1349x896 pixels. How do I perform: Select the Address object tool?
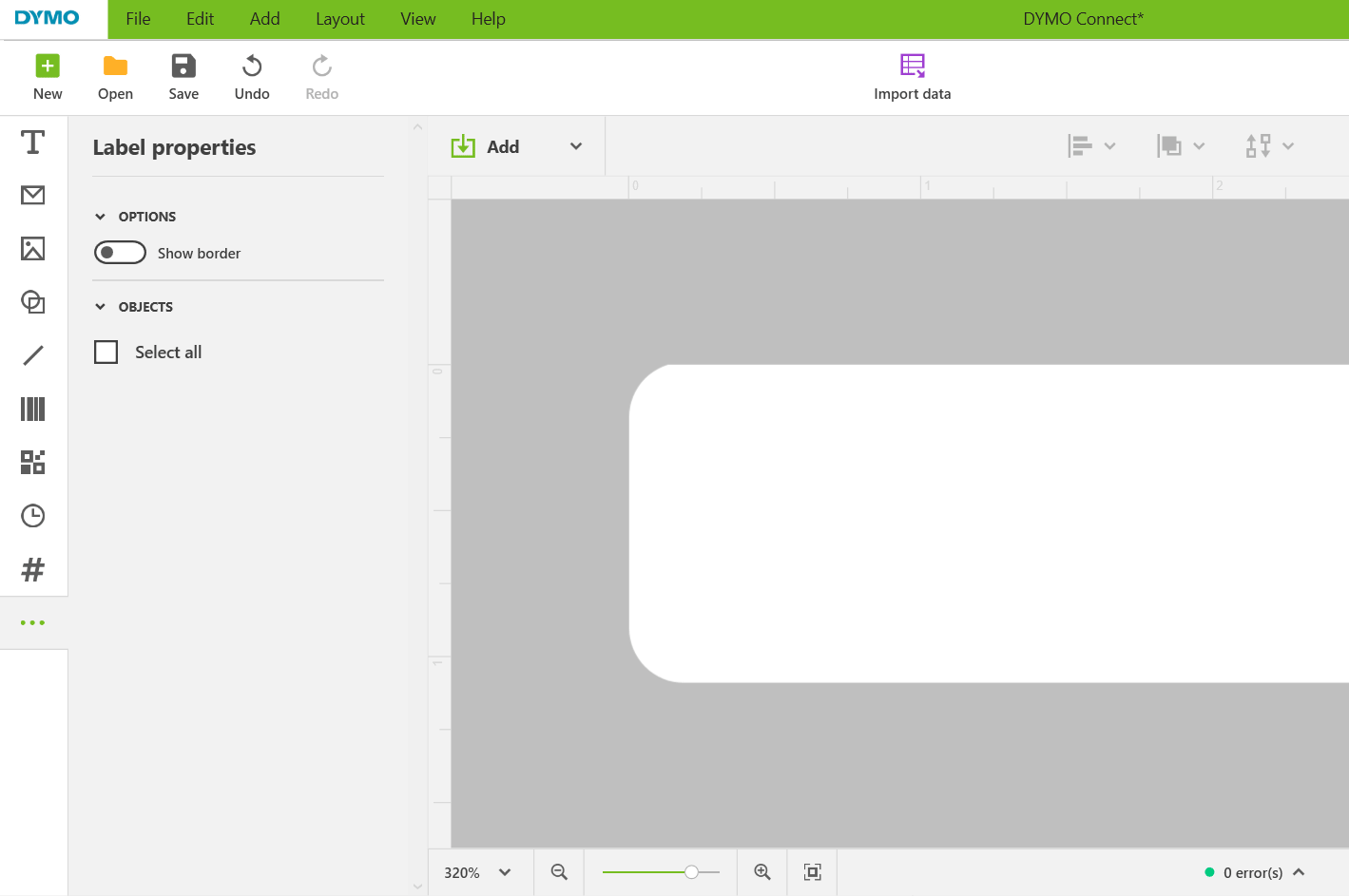point(33,196)
